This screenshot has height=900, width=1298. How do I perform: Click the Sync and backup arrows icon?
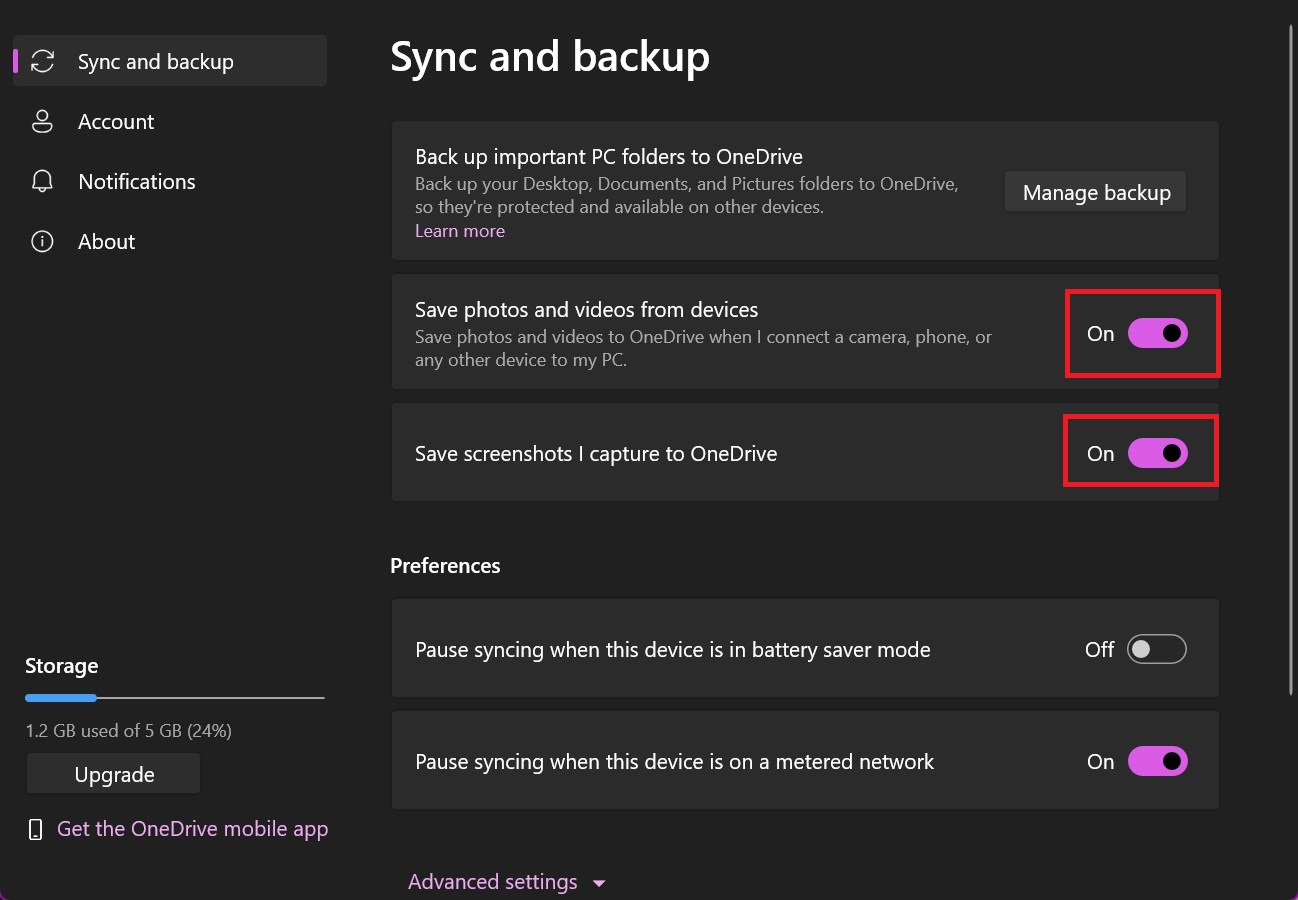pos(42,61)
